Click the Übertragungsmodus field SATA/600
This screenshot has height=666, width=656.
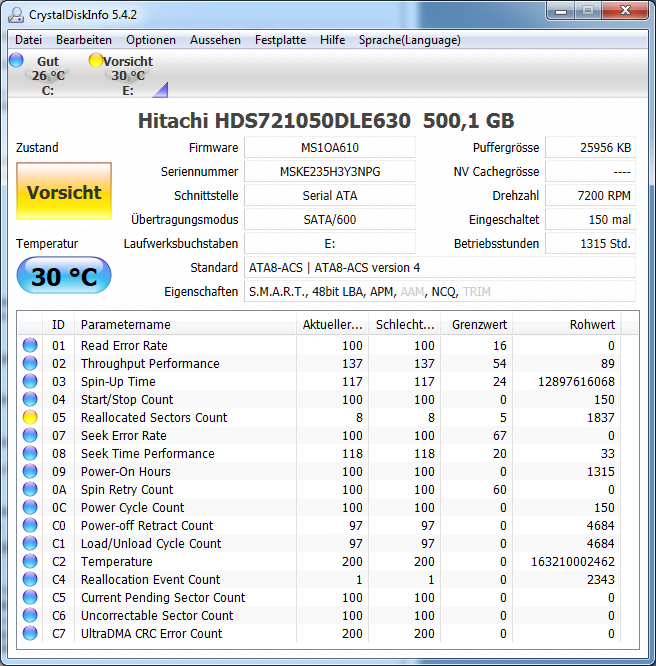click(330, 220)
